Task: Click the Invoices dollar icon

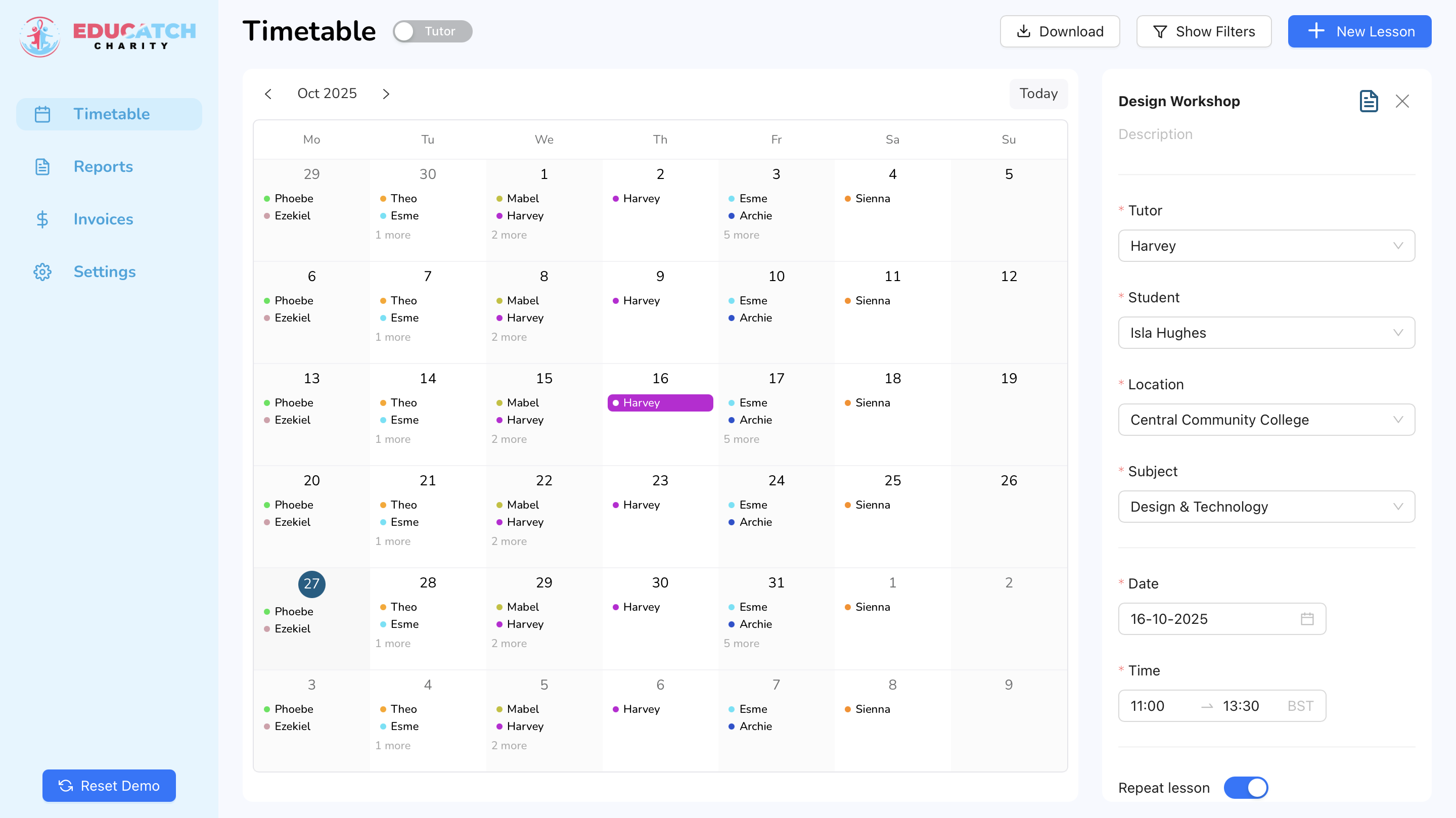Action: pyautogui.click(x=42, y=219)
